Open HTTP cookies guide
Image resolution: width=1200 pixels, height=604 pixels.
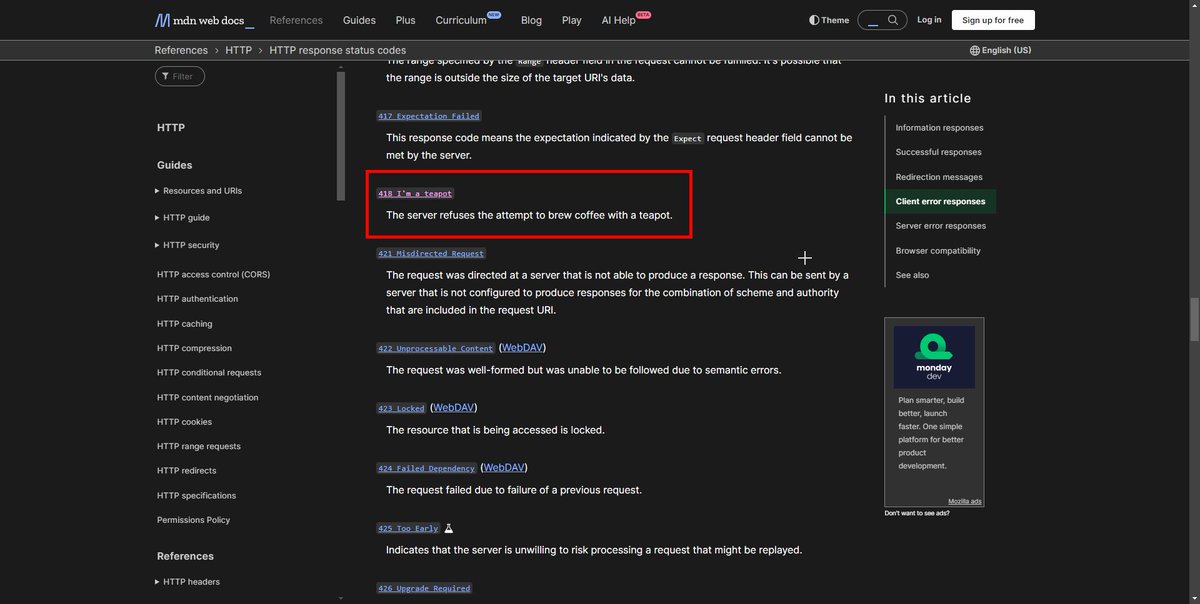[184, 422]
